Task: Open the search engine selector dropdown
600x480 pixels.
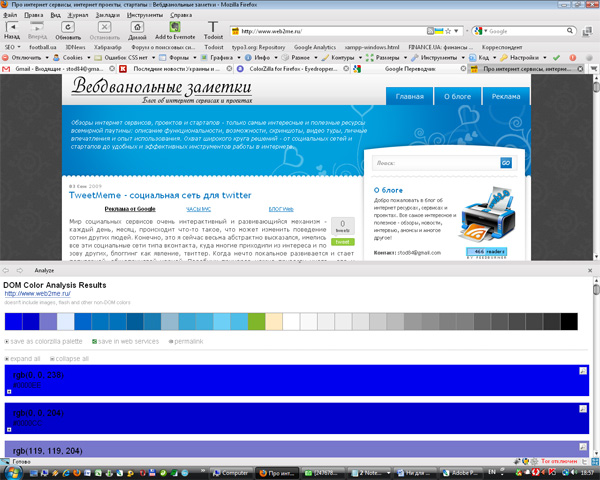Action: coord(486,31)
